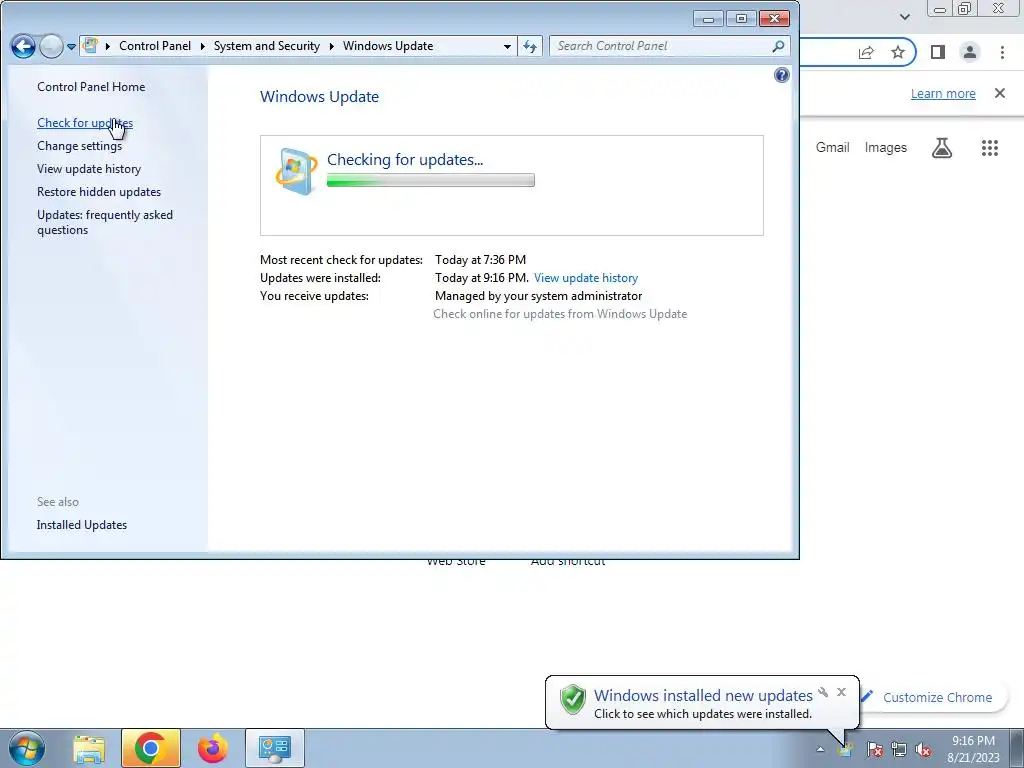The image size is (1024, 768).
Task: Open taskbar clock showing 9:16 PM
Action: [973, 749]
